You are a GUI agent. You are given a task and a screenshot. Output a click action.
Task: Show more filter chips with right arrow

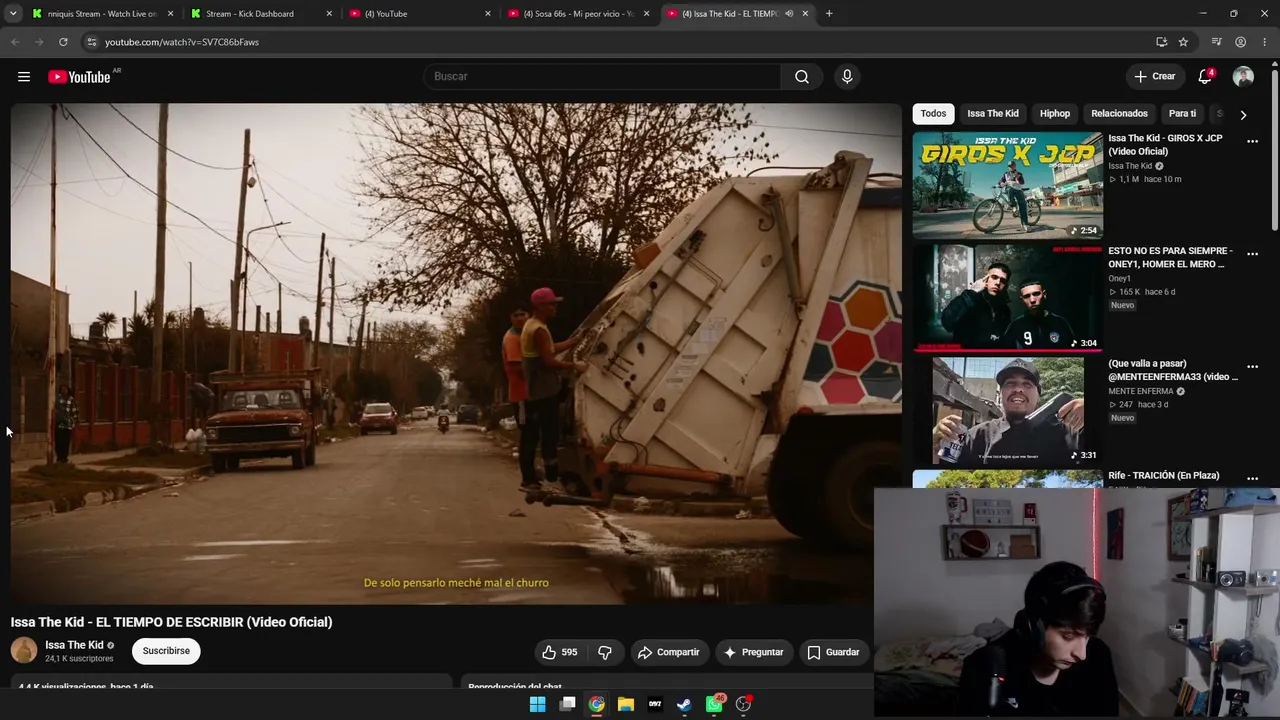[x=1243, y=114]
